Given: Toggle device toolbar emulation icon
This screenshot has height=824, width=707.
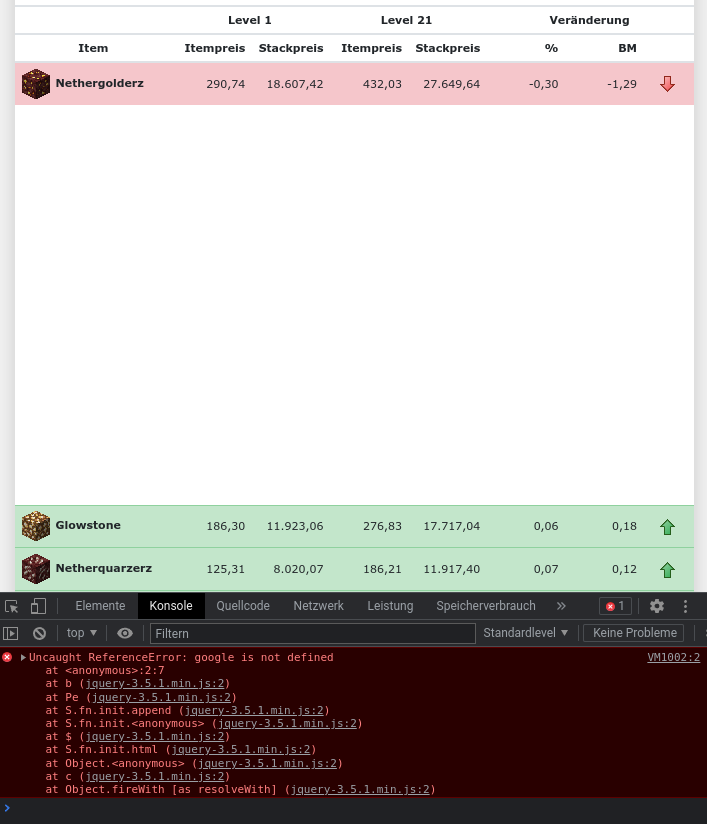Looking at the screenshot, I should click(38, 606).
